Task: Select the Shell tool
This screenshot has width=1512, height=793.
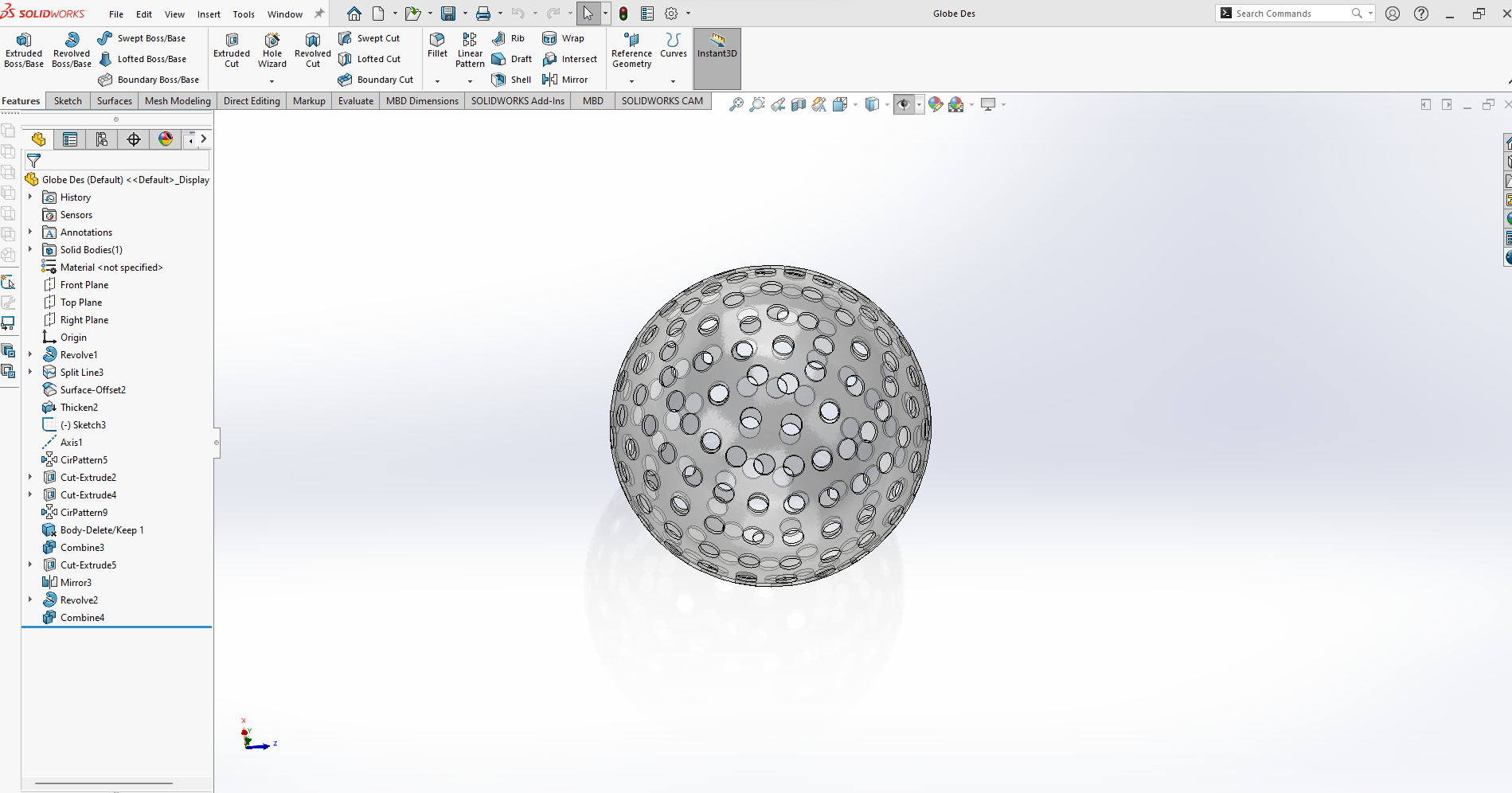Action: tap(511, 80)
